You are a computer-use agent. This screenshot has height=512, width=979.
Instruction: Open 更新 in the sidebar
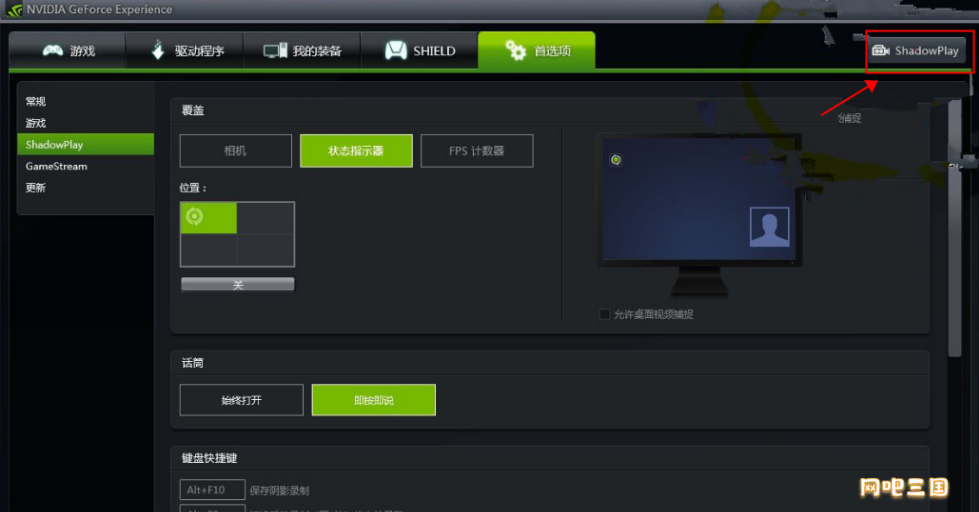pyautogui.click(x=36, y=187)
